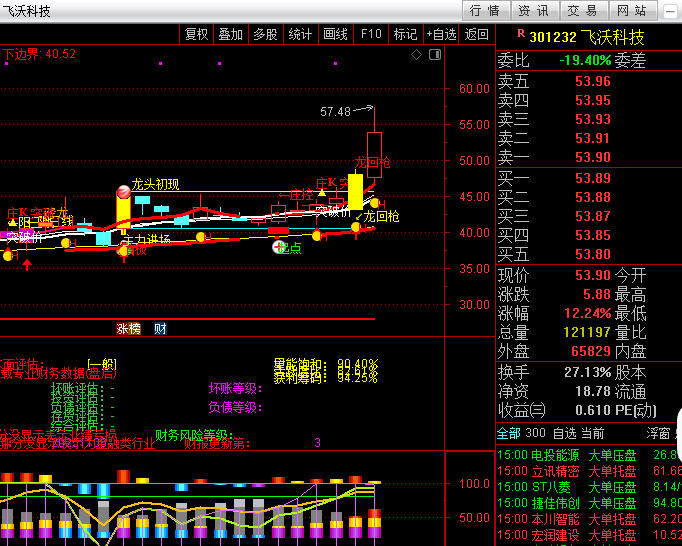Click the 涨榜 tag below the chart
The width and height of the screenshot is (682, 546).
point(129,328)
